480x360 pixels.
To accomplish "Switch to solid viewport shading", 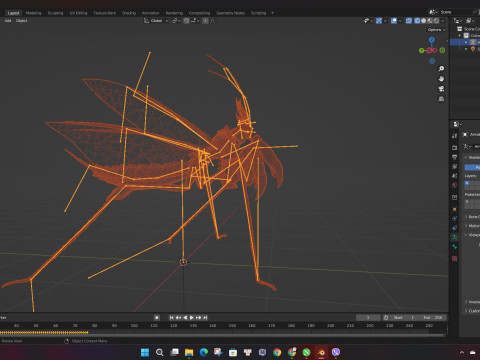I will click(x=424, y=21).
